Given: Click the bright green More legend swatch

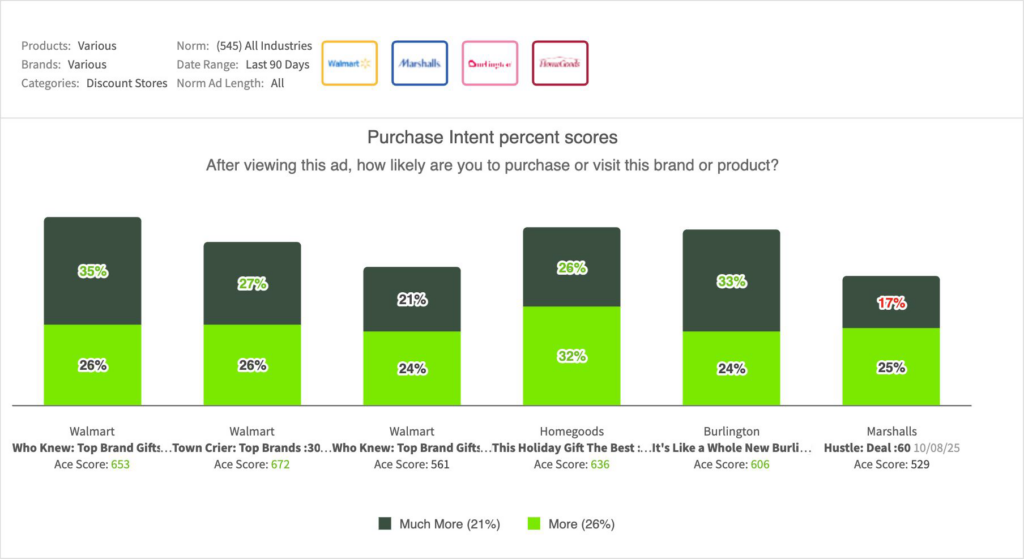Looking at the screenshot, I should point(533,524).
